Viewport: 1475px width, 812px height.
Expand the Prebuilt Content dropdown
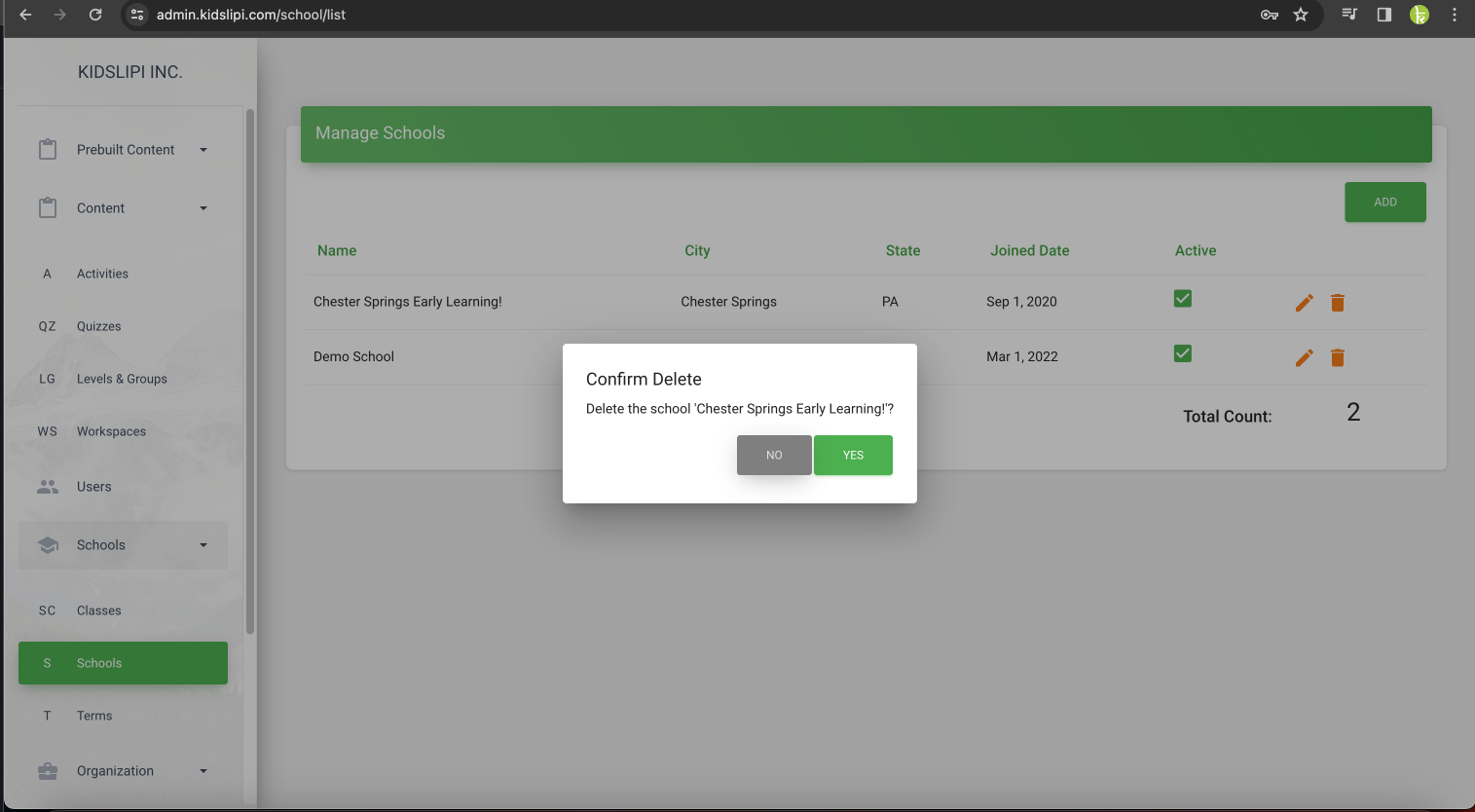click(203, 150)
